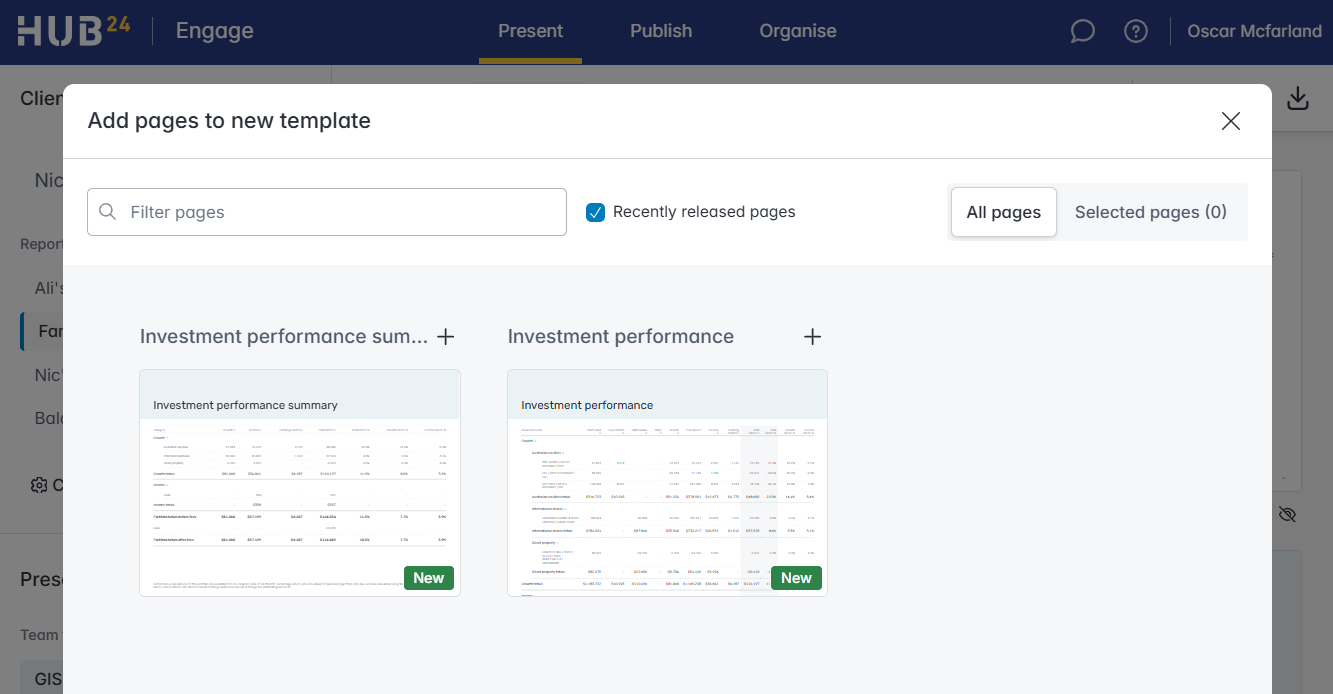The image size is (1333, 694).
Task: Switch to the Publish tab
Action: pos(661,31)
